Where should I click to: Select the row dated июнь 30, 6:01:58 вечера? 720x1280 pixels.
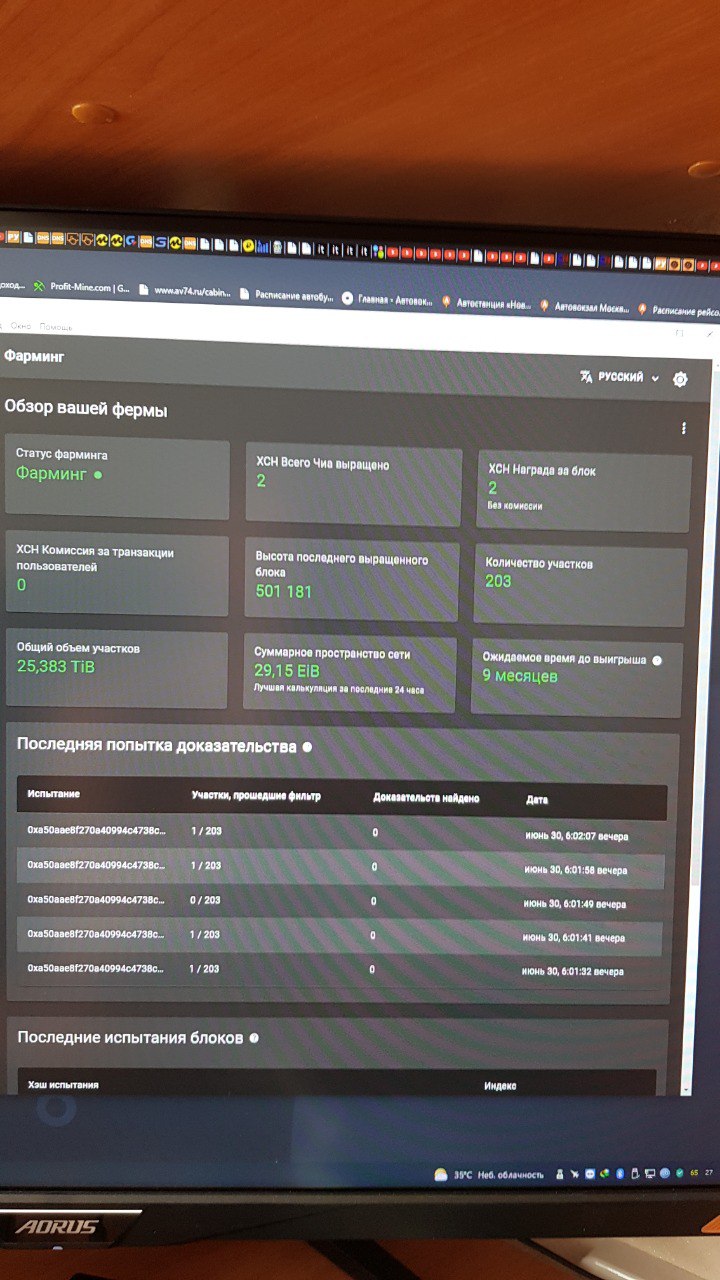(341, 867)
